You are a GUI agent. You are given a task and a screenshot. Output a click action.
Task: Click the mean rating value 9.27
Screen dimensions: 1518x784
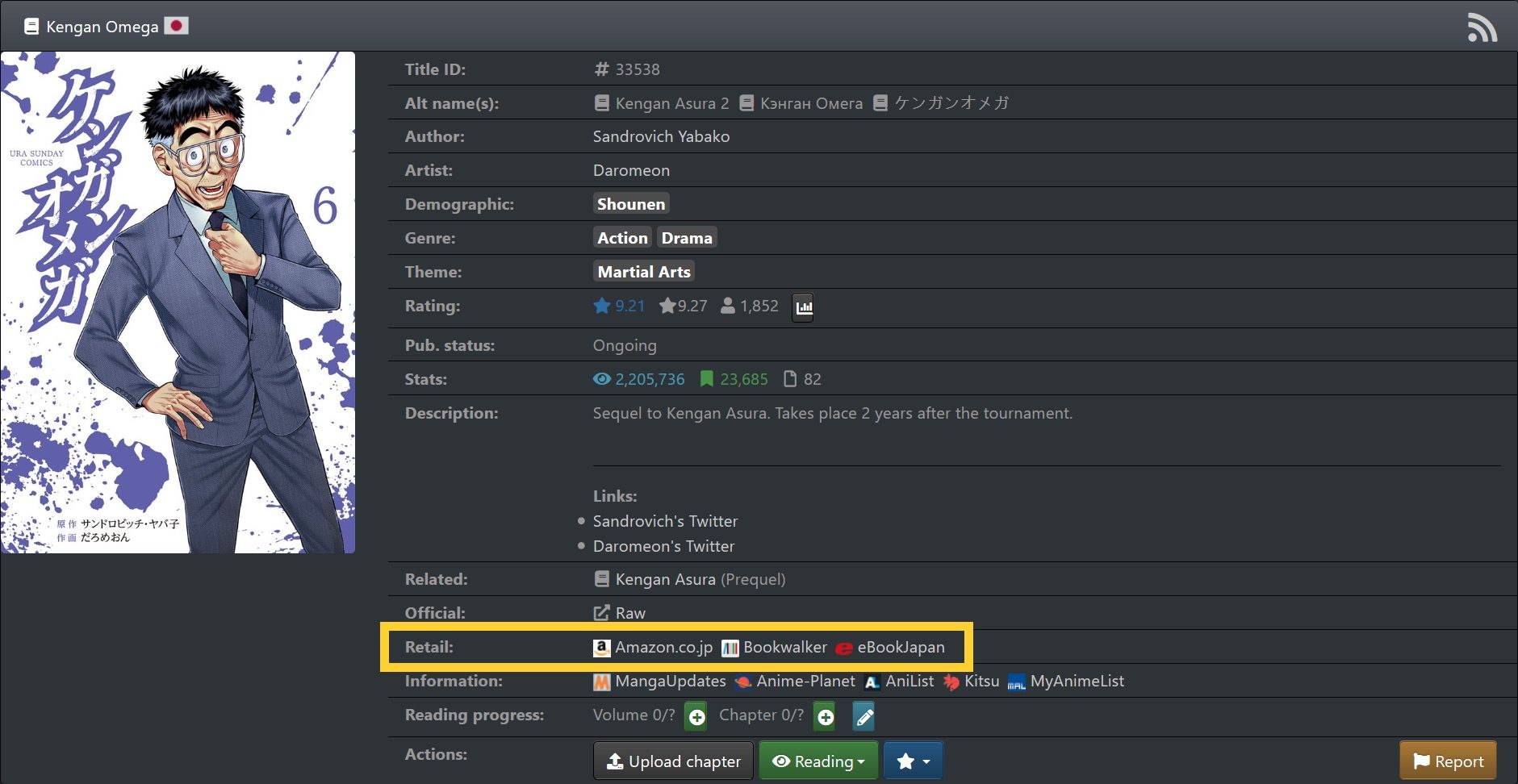692,306
